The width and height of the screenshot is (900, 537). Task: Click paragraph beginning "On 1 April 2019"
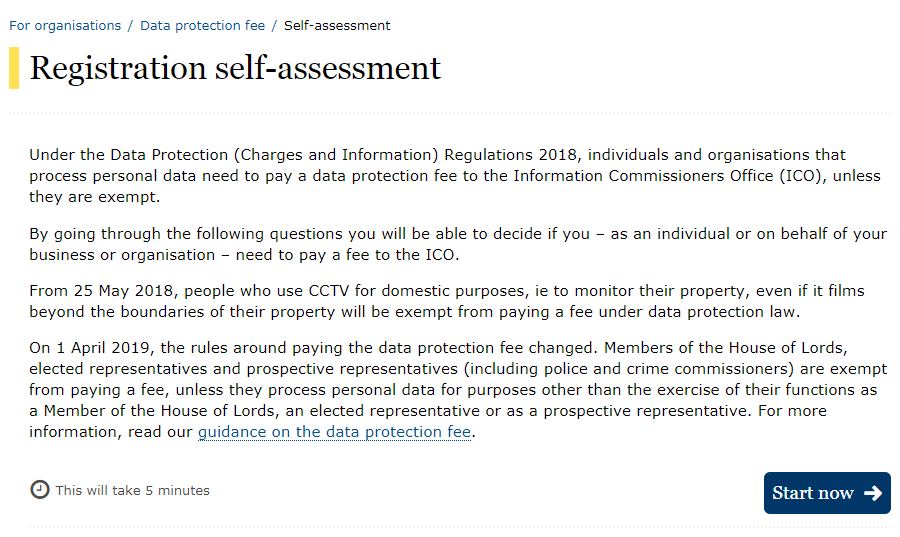click(458, 390)
